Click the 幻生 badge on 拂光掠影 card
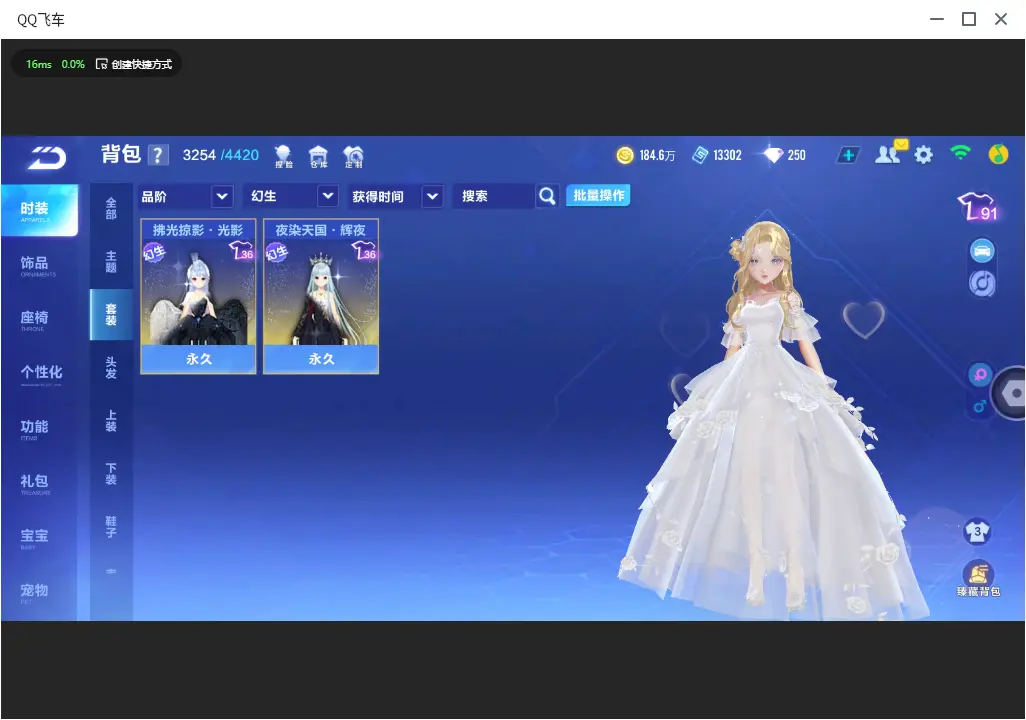1026x720 pixels. point(154,252)
